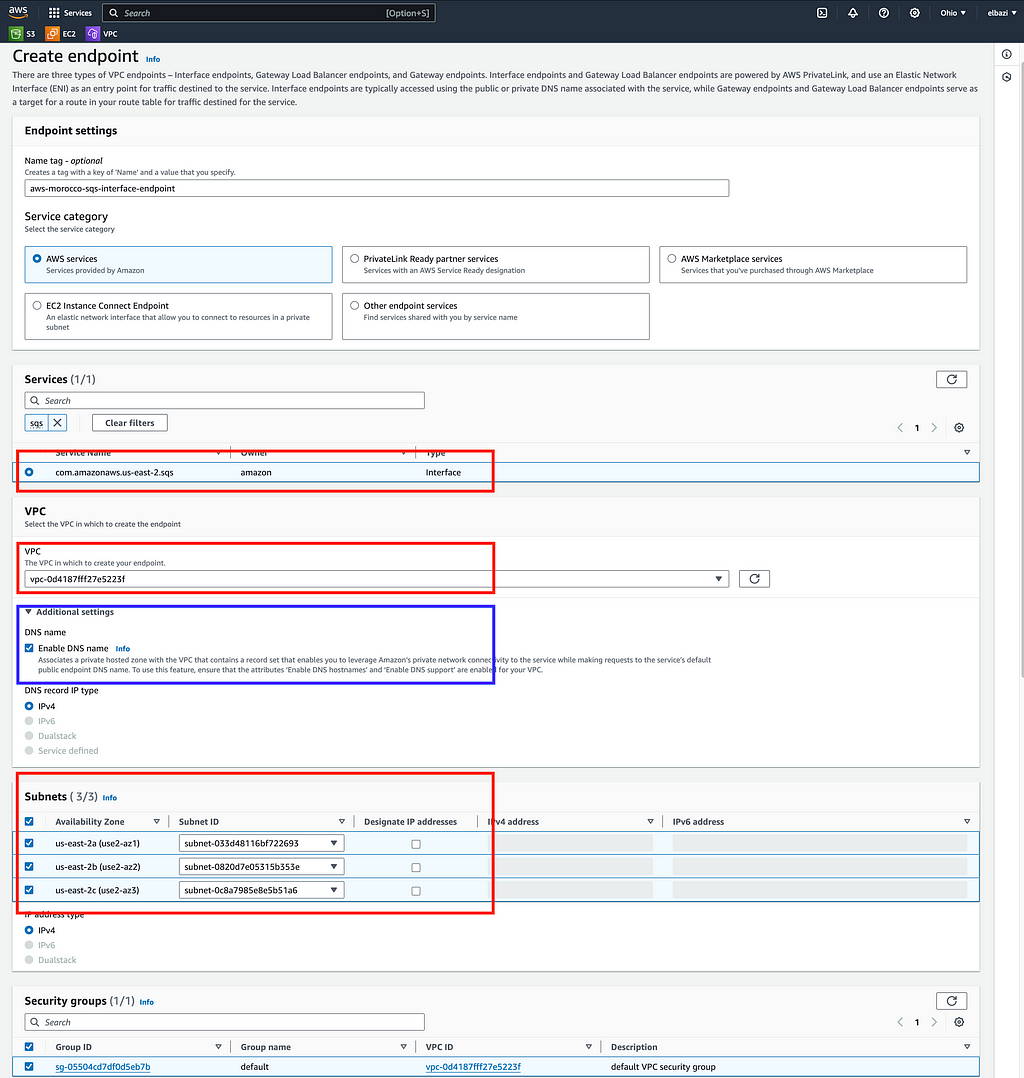Open Info link beside Subnets heading
This screenshot has height=1078, width=1024.
pyautogui.click(x=109, y=798)
